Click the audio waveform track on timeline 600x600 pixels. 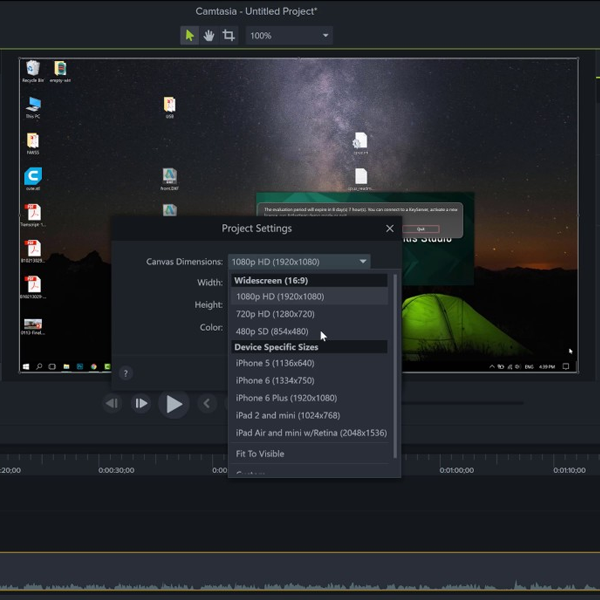click(300, 586)
